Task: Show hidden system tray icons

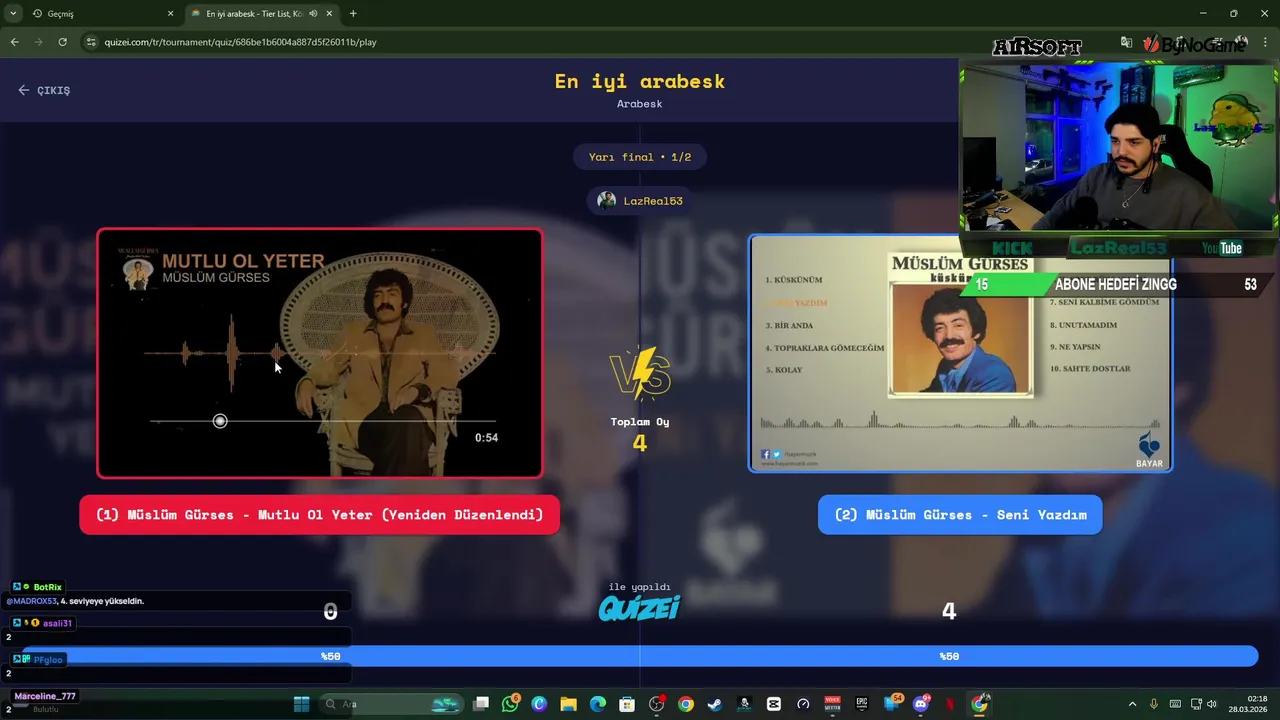Action: [x=1132, y=704]
